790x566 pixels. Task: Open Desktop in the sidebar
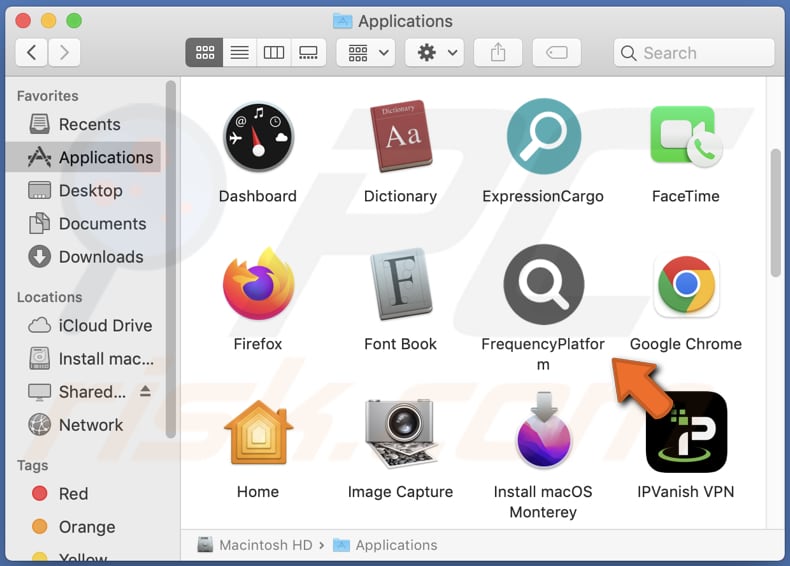(84, 191)
